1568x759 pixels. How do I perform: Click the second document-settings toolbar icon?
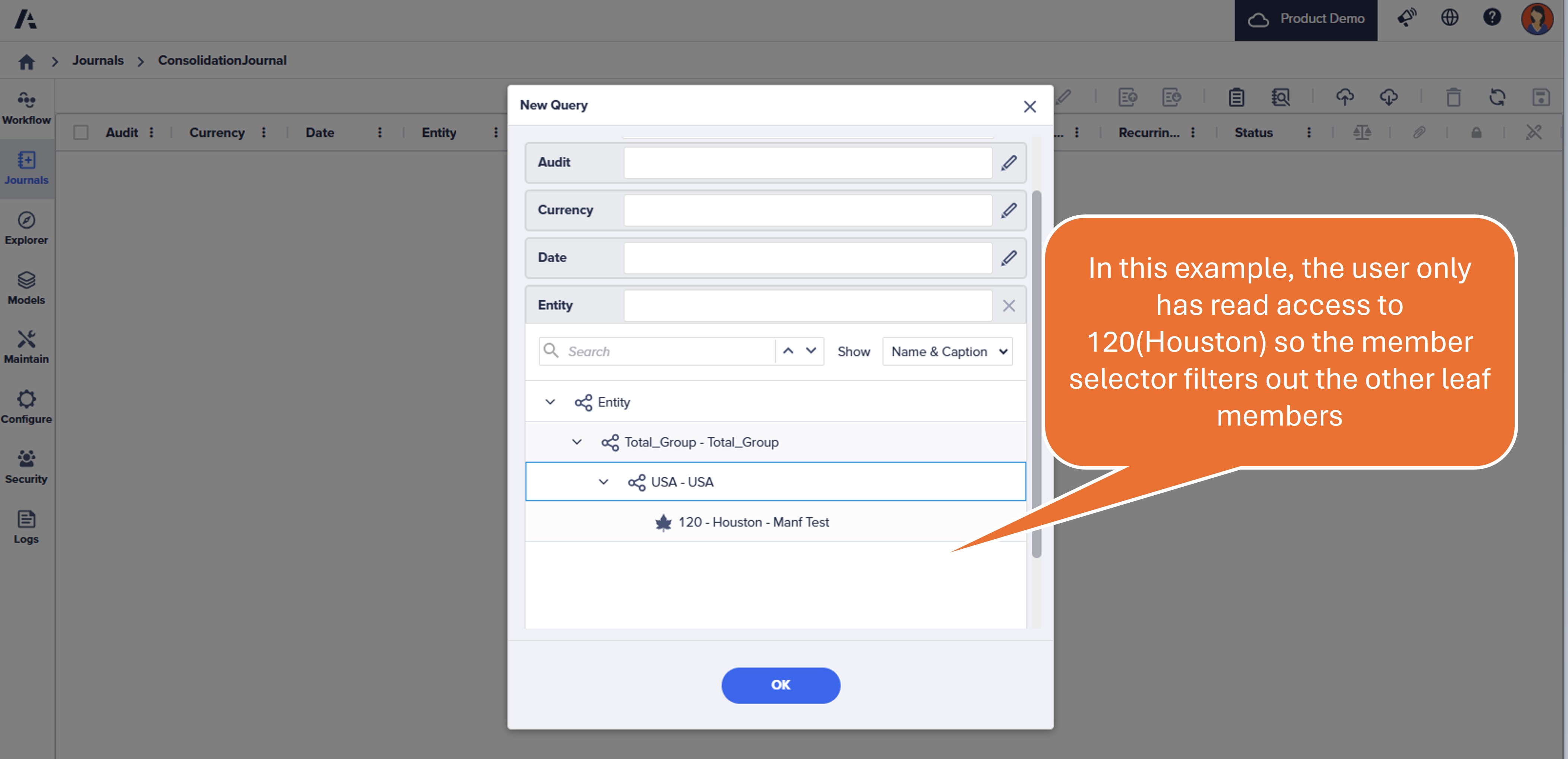1172,97
